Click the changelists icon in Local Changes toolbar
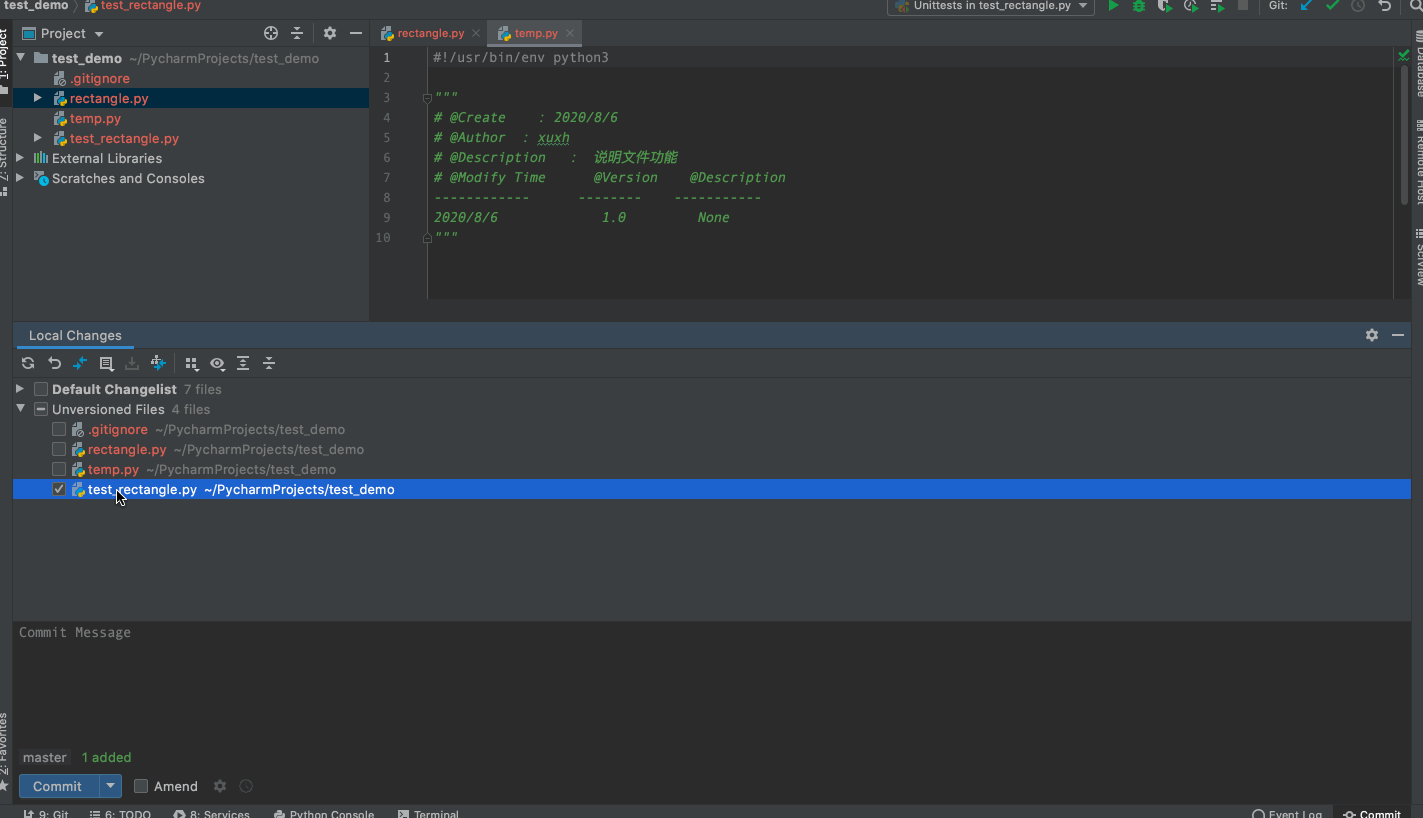Screen dimensions: 1423x818 point(106,363)
